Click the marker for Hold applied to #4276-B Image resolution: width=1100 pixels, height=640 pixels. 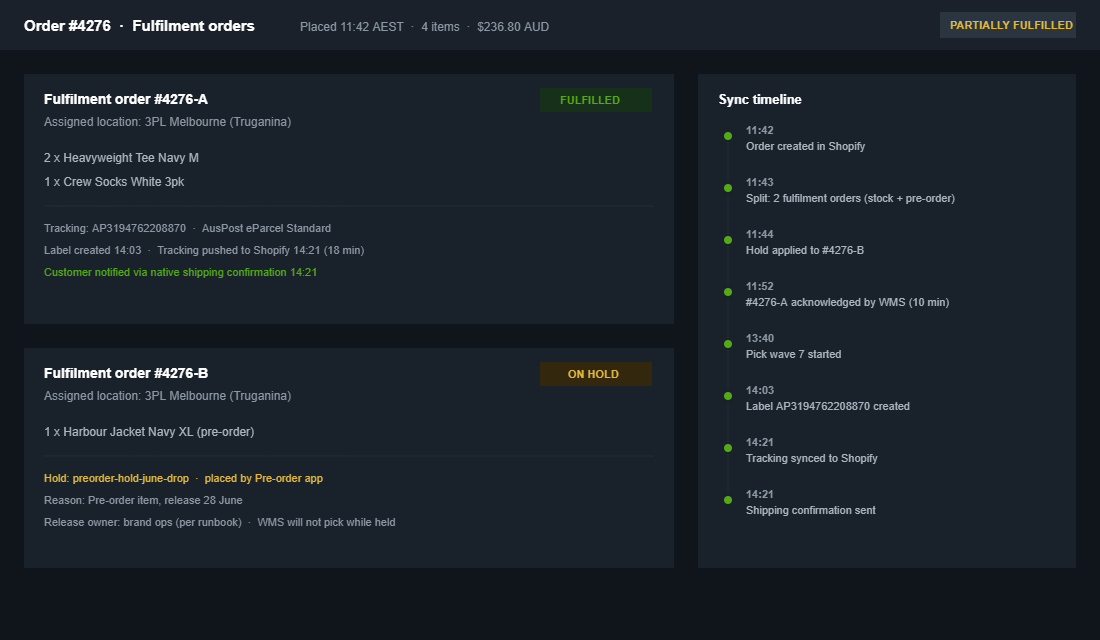click(x=727, y=240)
